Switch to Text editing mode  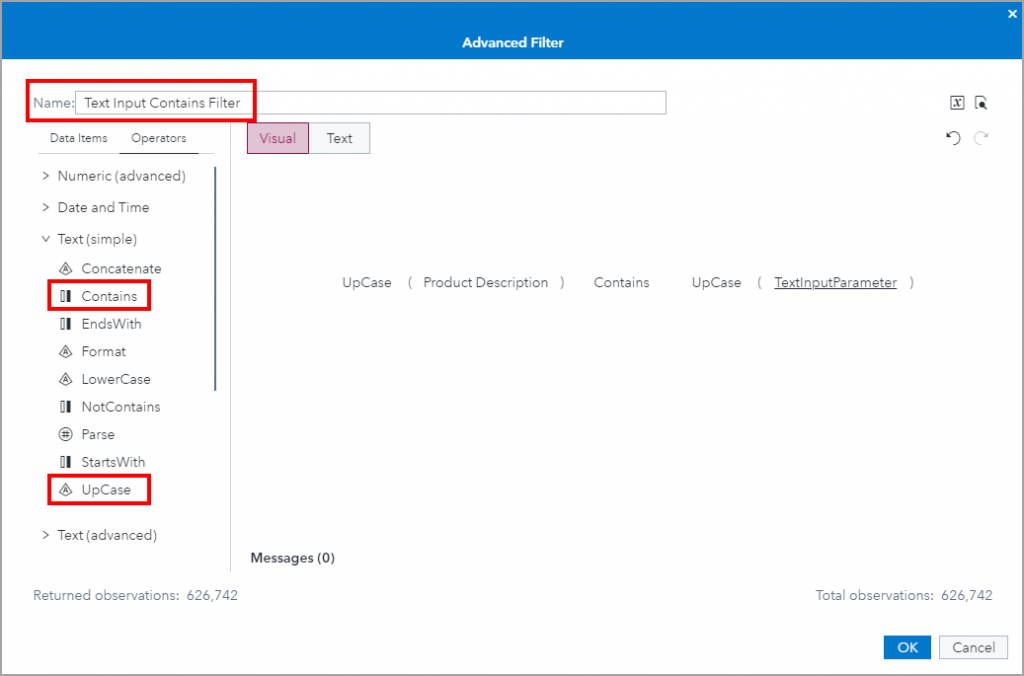click(339, 138)
